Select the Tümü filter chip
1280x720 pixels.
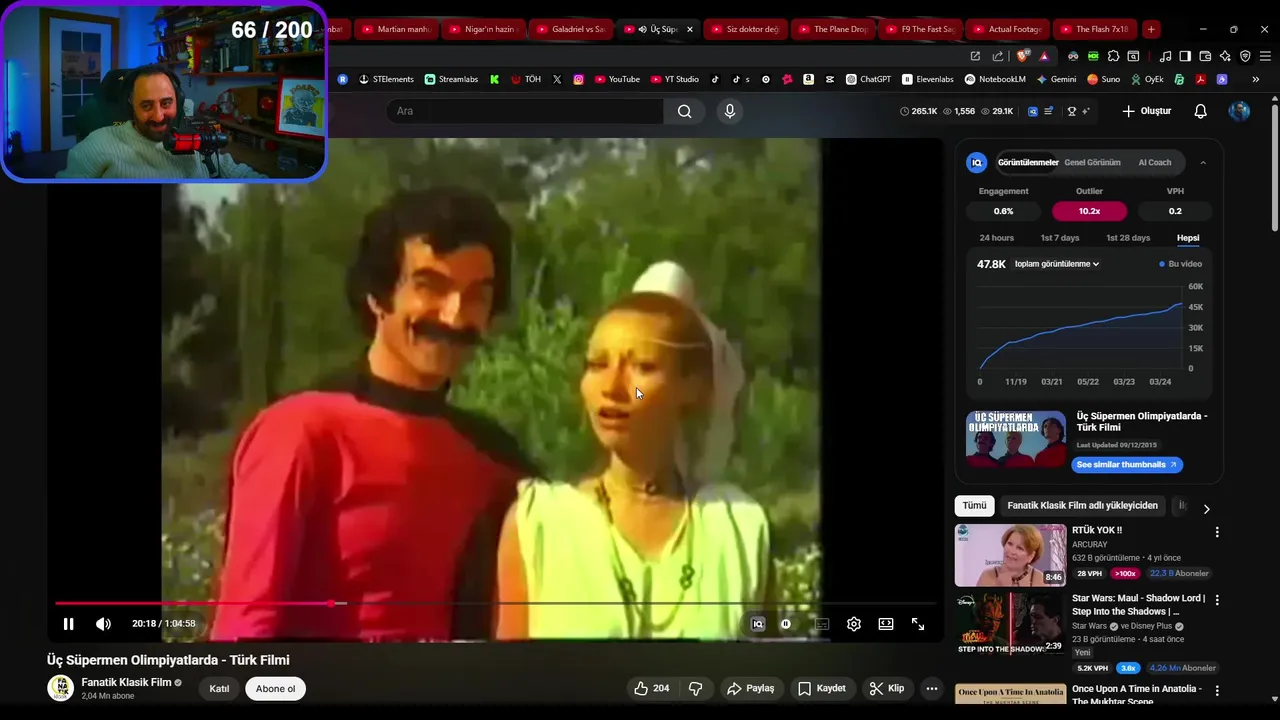[x=974, y=506]
